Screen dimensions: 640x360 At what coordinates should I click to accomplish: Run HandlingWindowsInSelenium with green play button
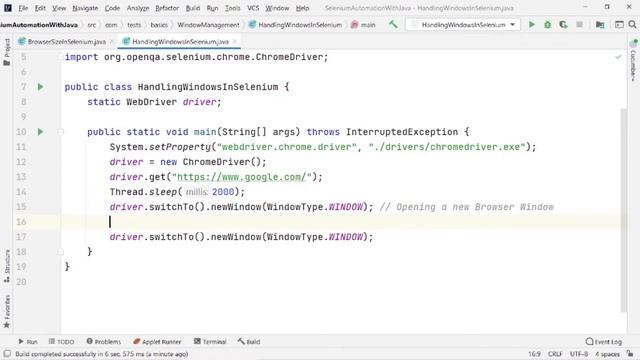coord(531,24)
